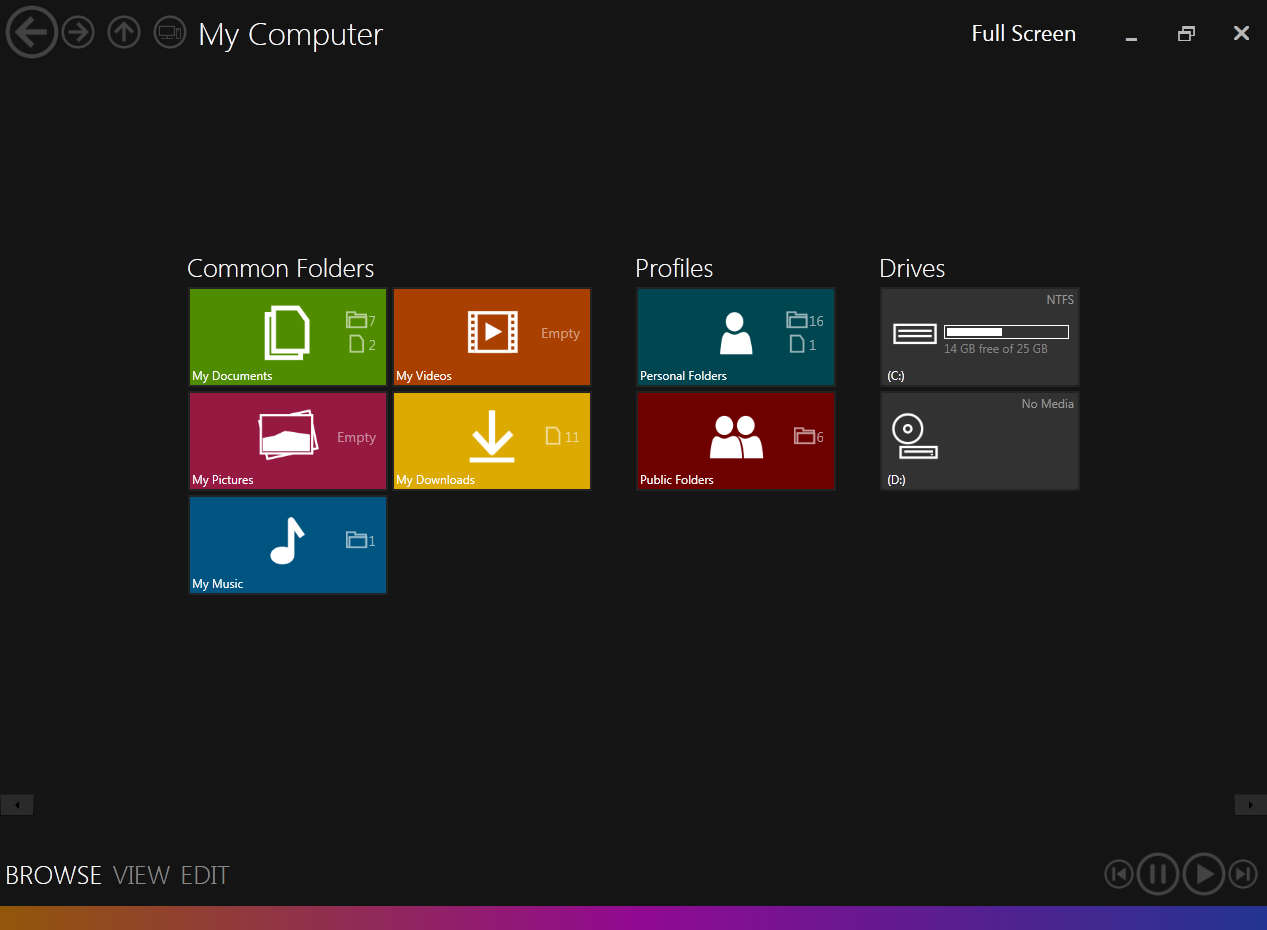Pause the slideshow playback
1267x930 pixels.
1158,874
